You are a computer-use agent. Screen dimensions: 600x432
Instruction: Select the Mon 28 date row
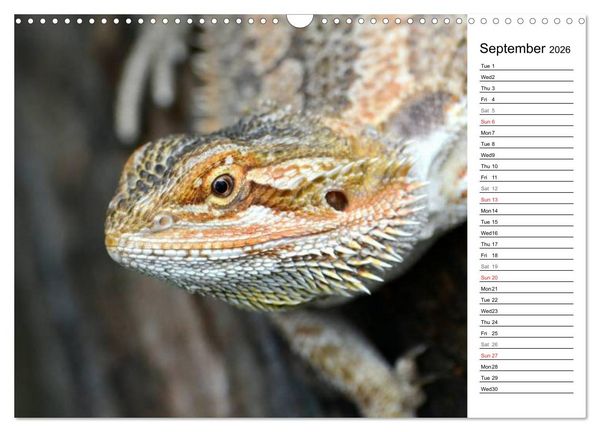click(x=527, y=367)
